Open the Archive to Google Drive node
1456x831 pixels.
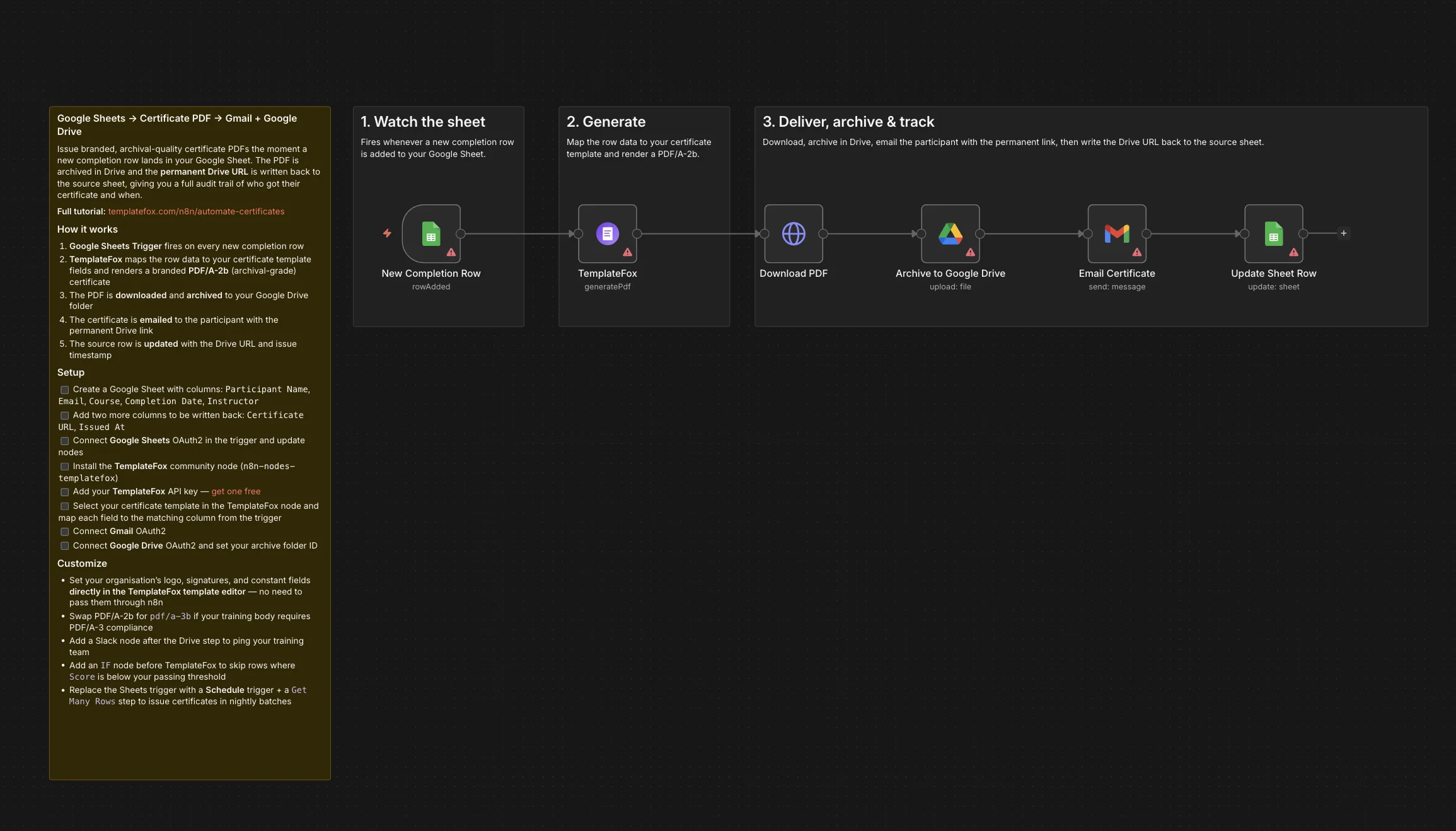(950, 234)
